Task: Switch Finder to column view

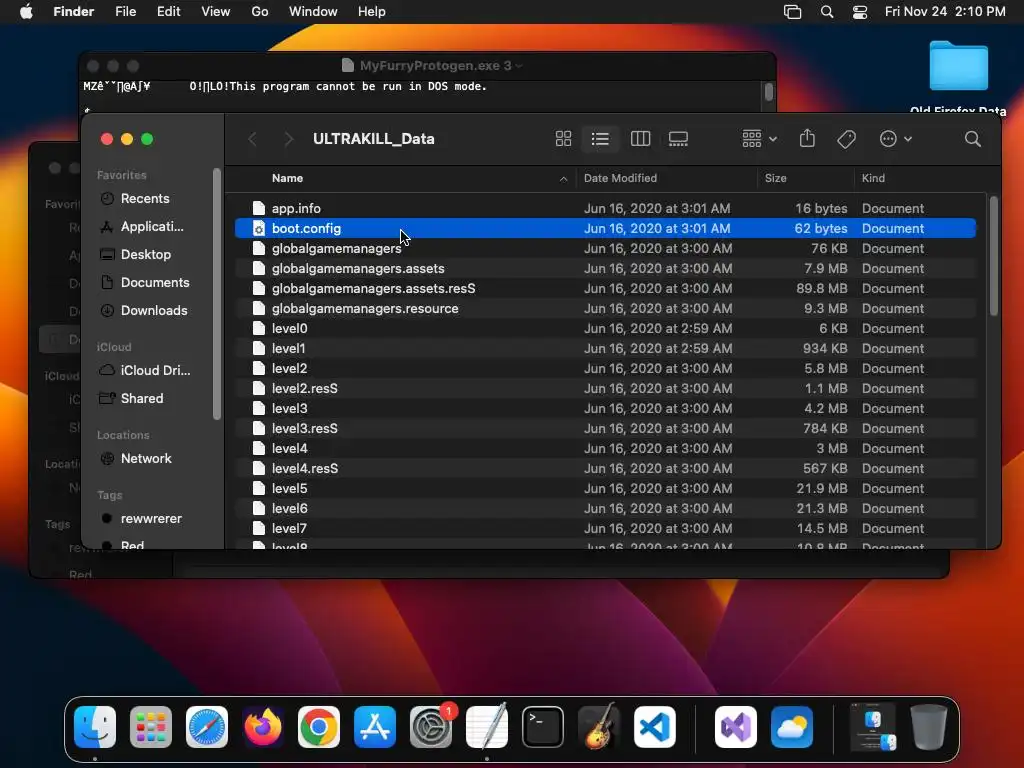Action: (x=640, y=138)
